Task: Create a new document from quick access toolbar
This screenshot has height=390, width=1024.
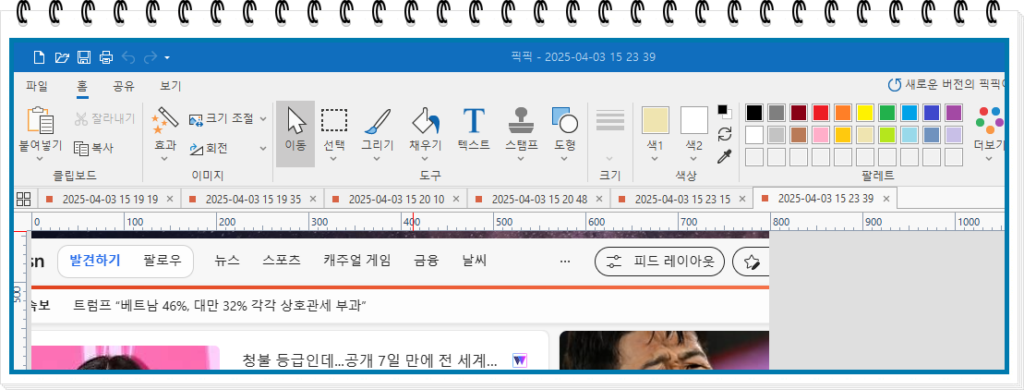Action: click(x=39, y=57)
